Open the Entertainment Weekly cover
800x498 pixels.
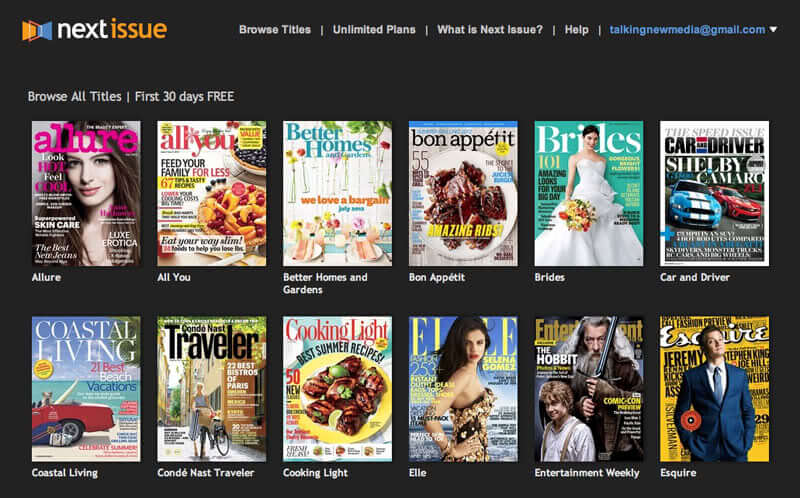589,389
